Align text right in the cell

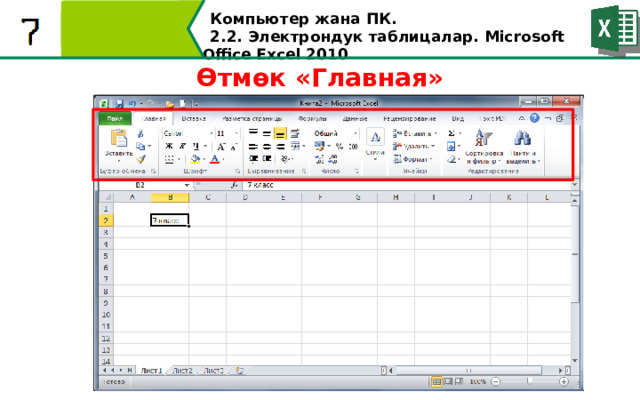click(x=280, y=146)
